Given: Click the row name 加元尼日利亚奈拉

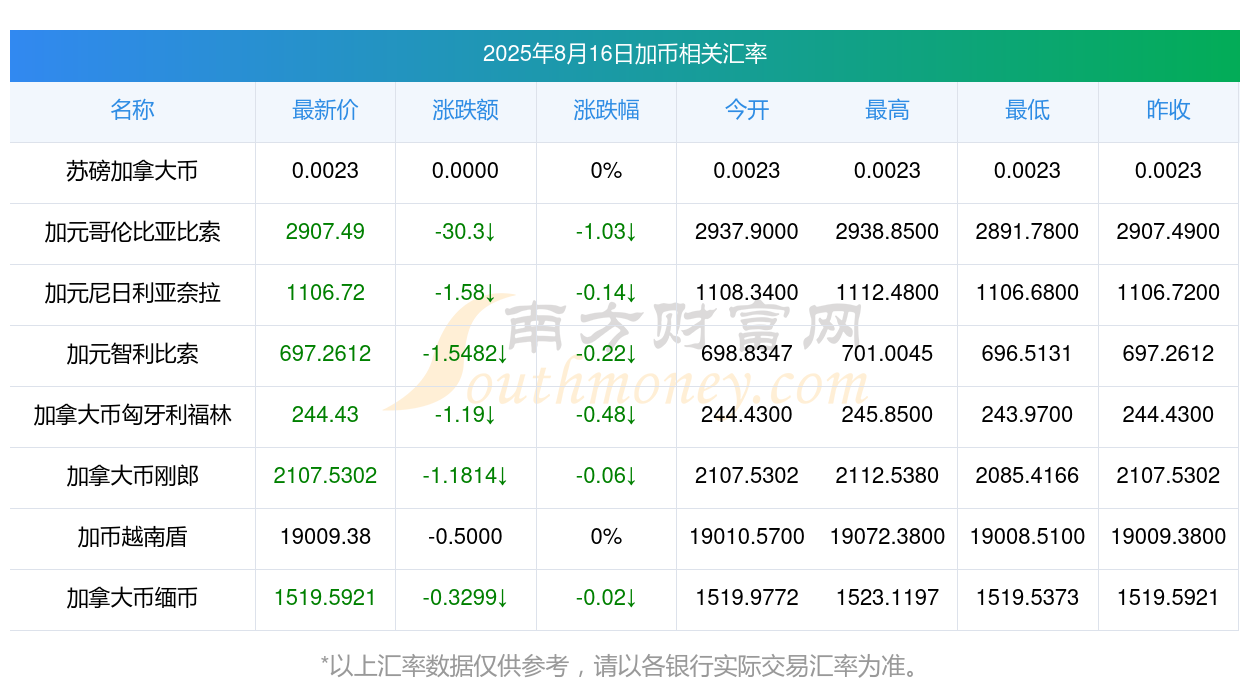Looking at the screenshot, I should pos(133,293).
